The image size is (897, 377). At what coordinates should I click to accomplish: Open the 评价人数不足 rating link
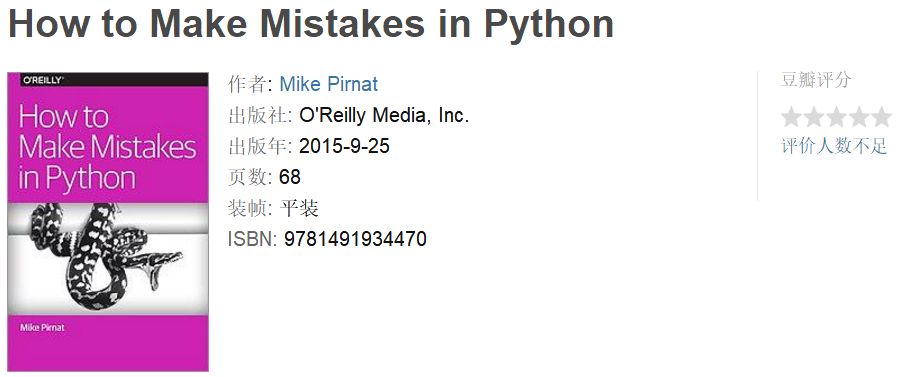coord(834,146)
